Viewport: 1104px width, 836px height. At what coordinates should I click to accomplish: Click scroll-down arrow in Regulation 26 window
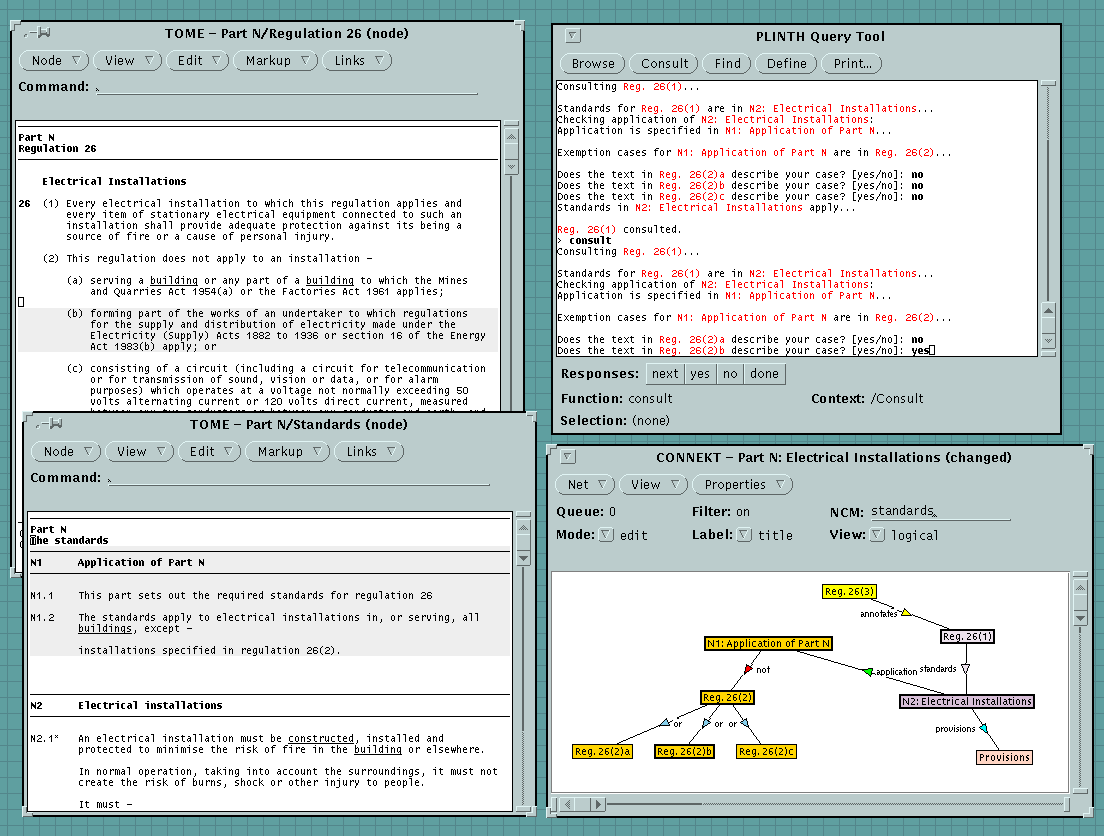(512, 167)
